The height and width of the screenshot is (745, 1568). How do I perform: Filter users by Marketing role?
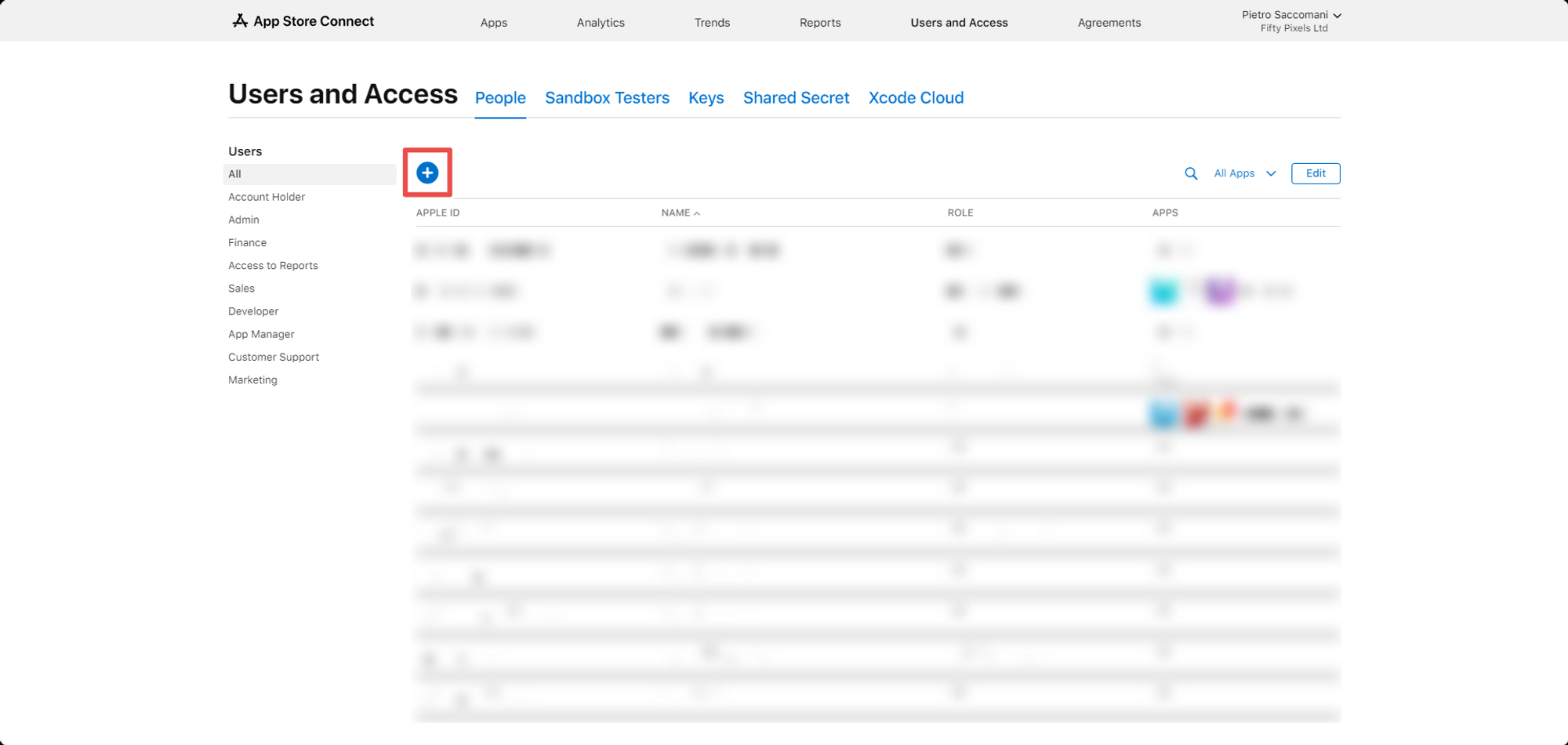pyautogui.click(x=252, y=380)
